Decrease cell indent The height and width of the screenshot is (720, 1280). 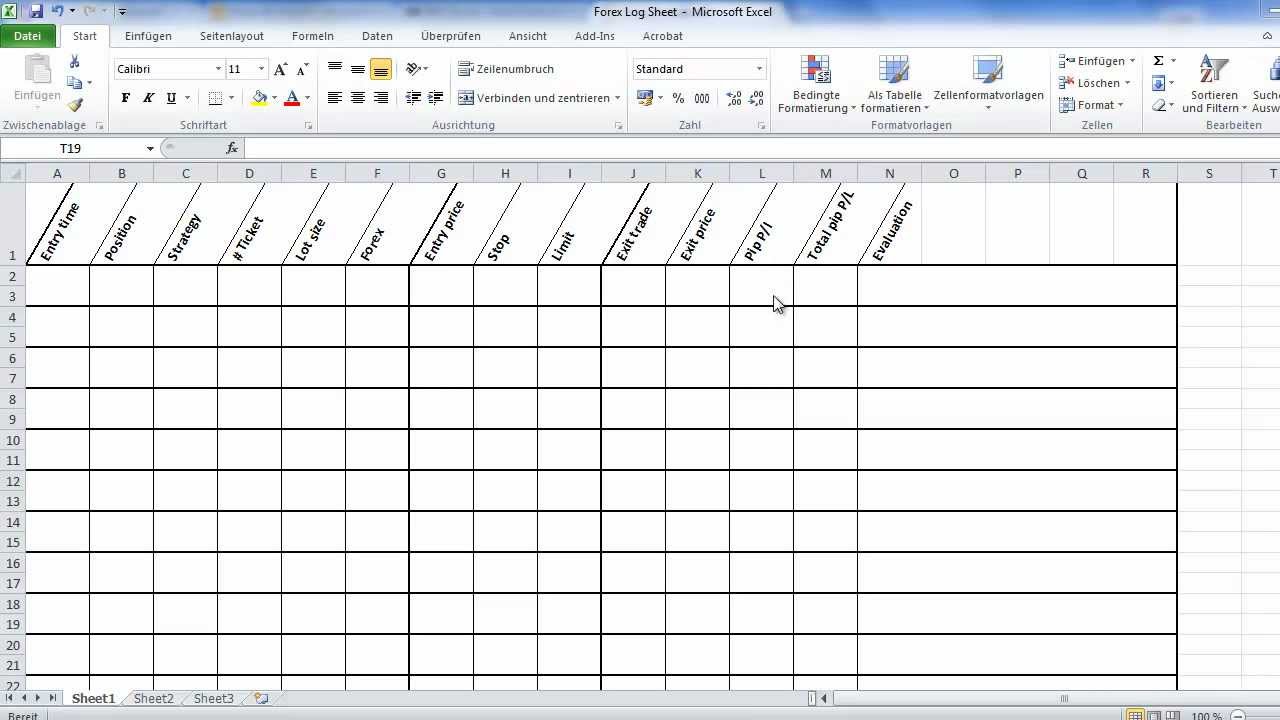[x=413, y=98]
